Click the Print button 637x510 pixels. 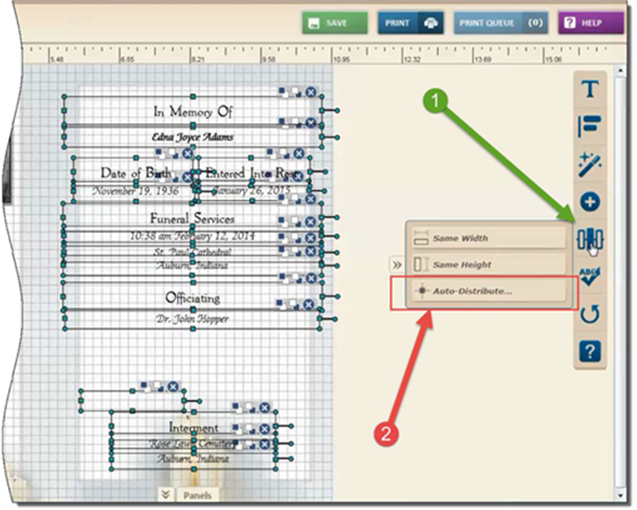tap(410, 23)
